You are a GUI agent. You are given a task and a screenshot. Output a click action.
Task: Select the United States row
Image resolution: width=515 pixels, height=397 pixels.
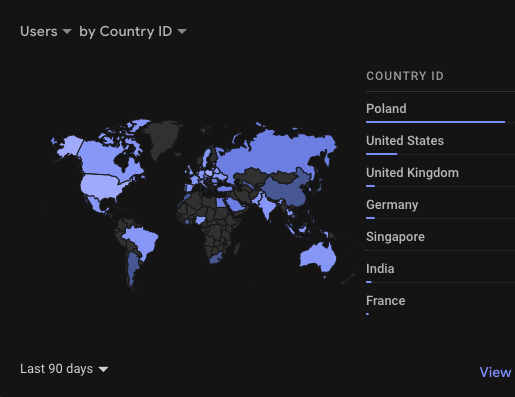(440, 141)
